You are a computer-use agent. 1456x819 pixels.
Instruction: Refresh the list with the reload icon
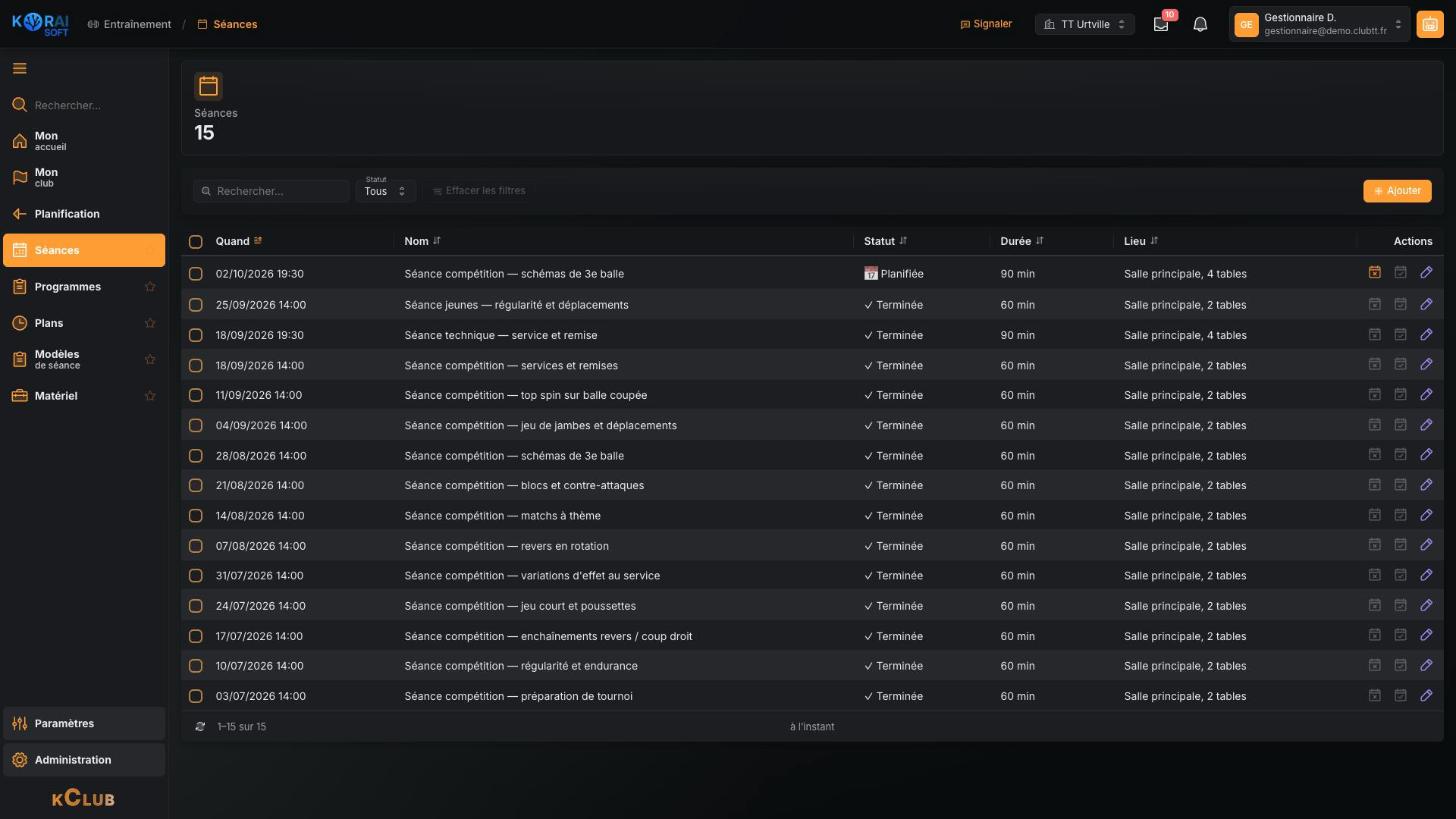pos(200,727)
